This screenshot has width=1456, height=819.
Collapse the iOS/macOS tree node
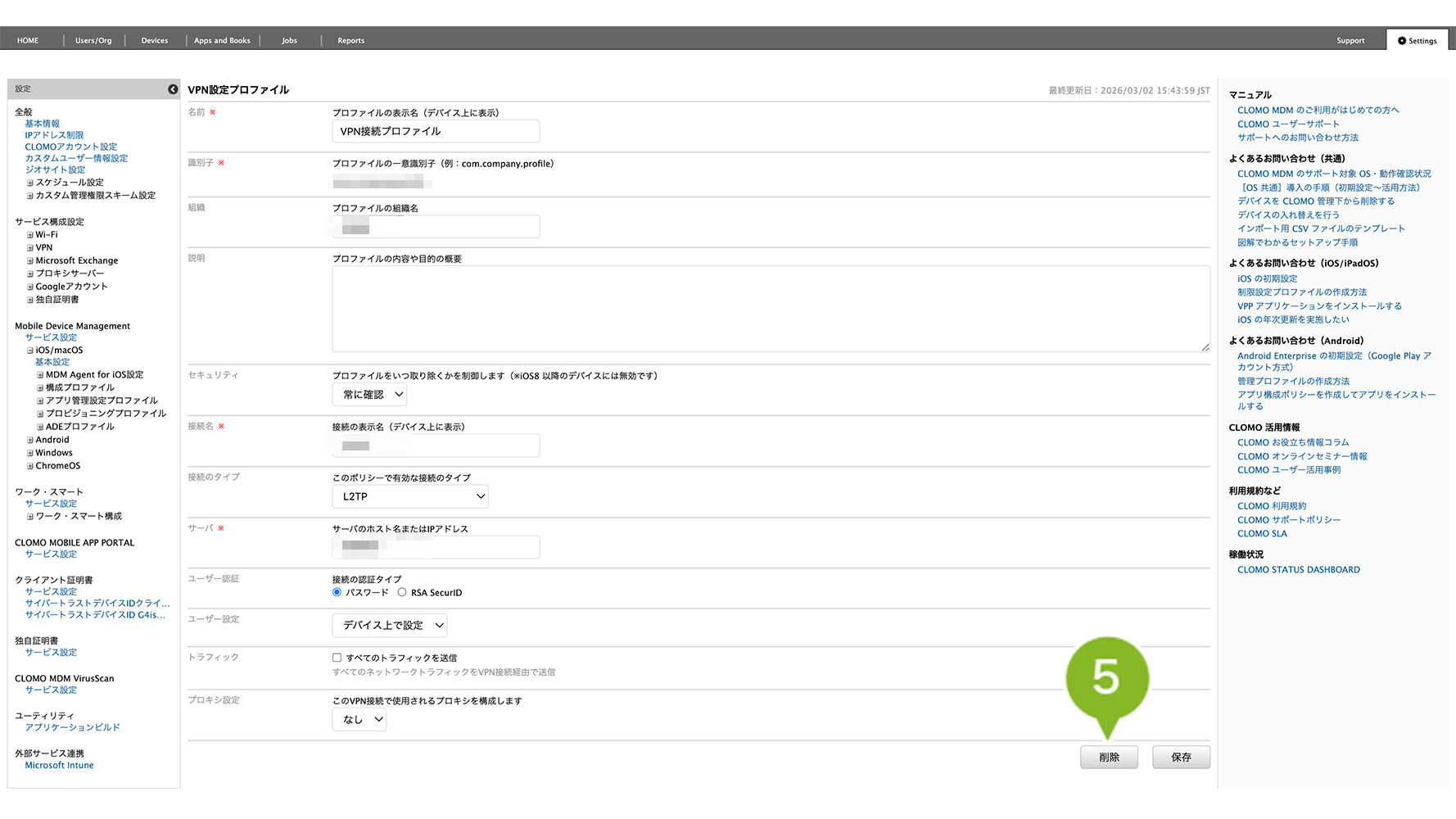tap(30, 351)
